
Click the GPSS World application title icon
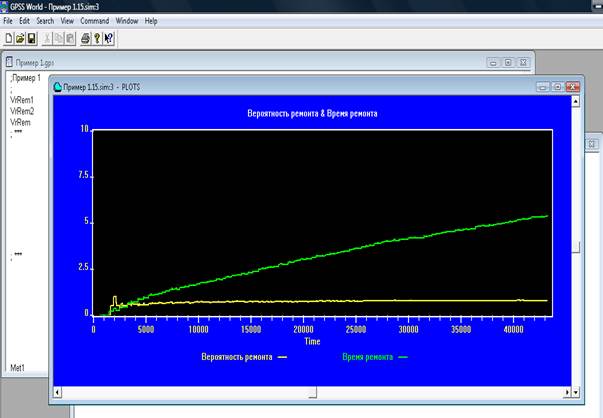click(4, 6)
